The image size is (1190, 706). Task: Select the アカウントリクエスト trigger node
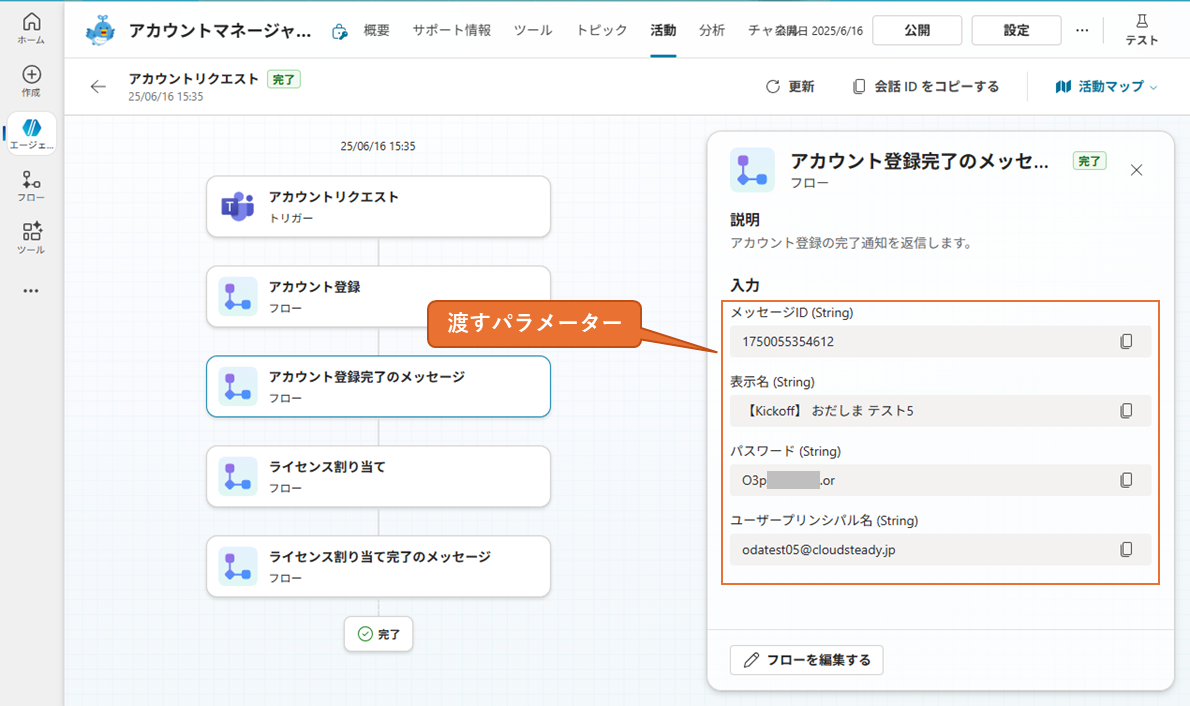378,206
